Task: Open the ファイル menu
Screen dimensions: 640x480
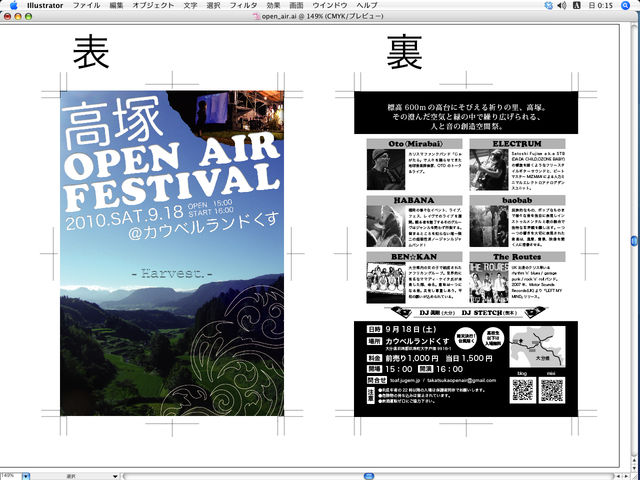Action: (86, 5)
